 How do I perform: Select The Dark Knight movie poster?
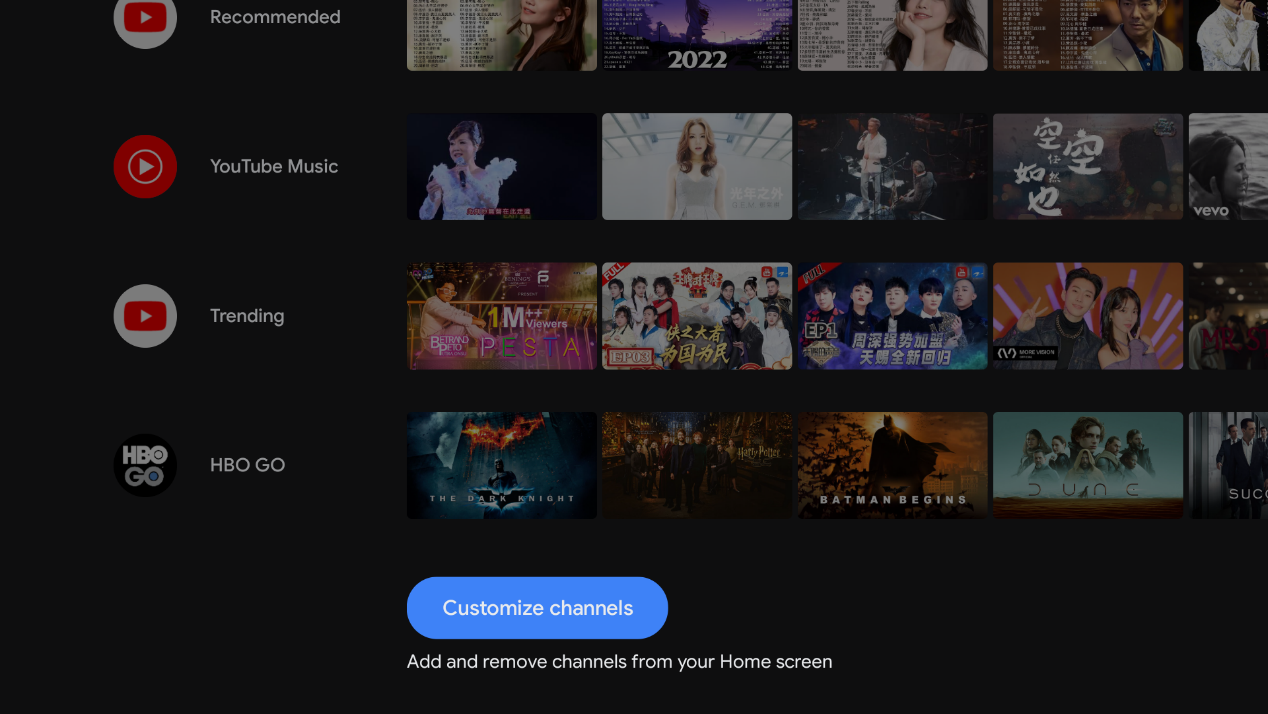(502, 465)
